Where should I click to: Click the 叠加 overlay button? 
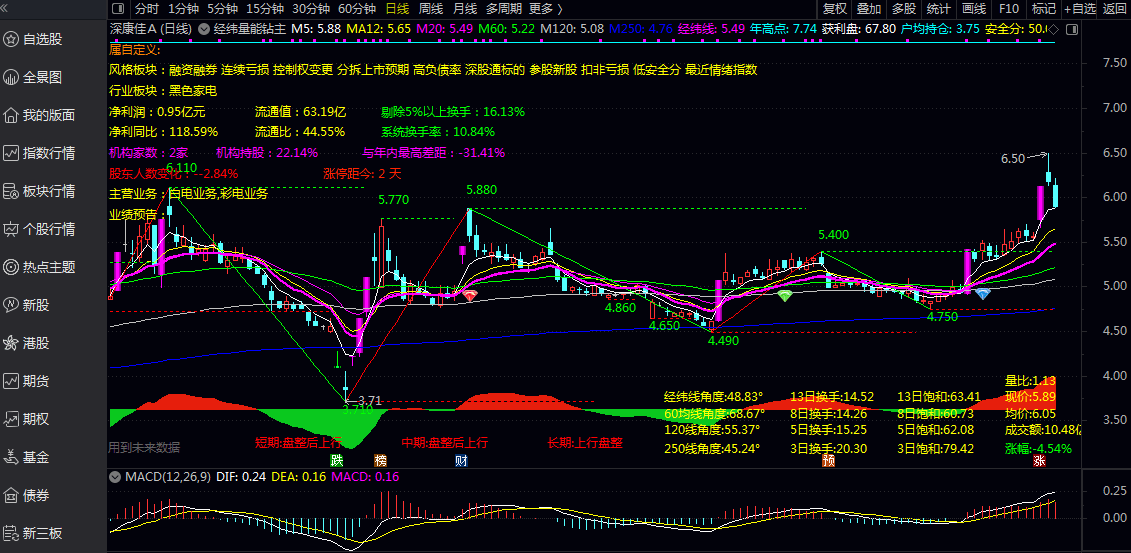click(869, 9)
